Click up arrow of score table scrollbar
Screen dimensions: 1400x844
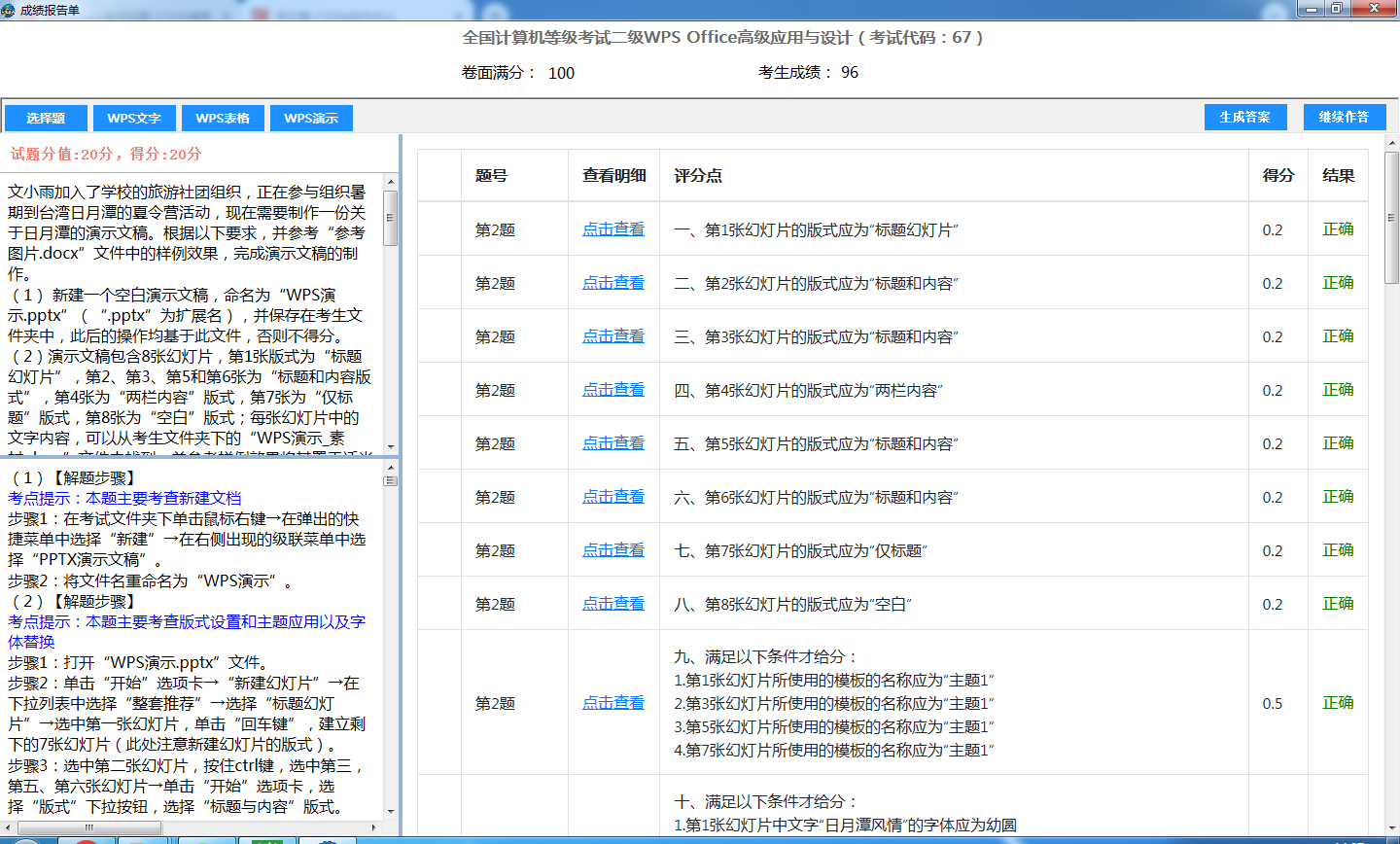pos(1392,143)
